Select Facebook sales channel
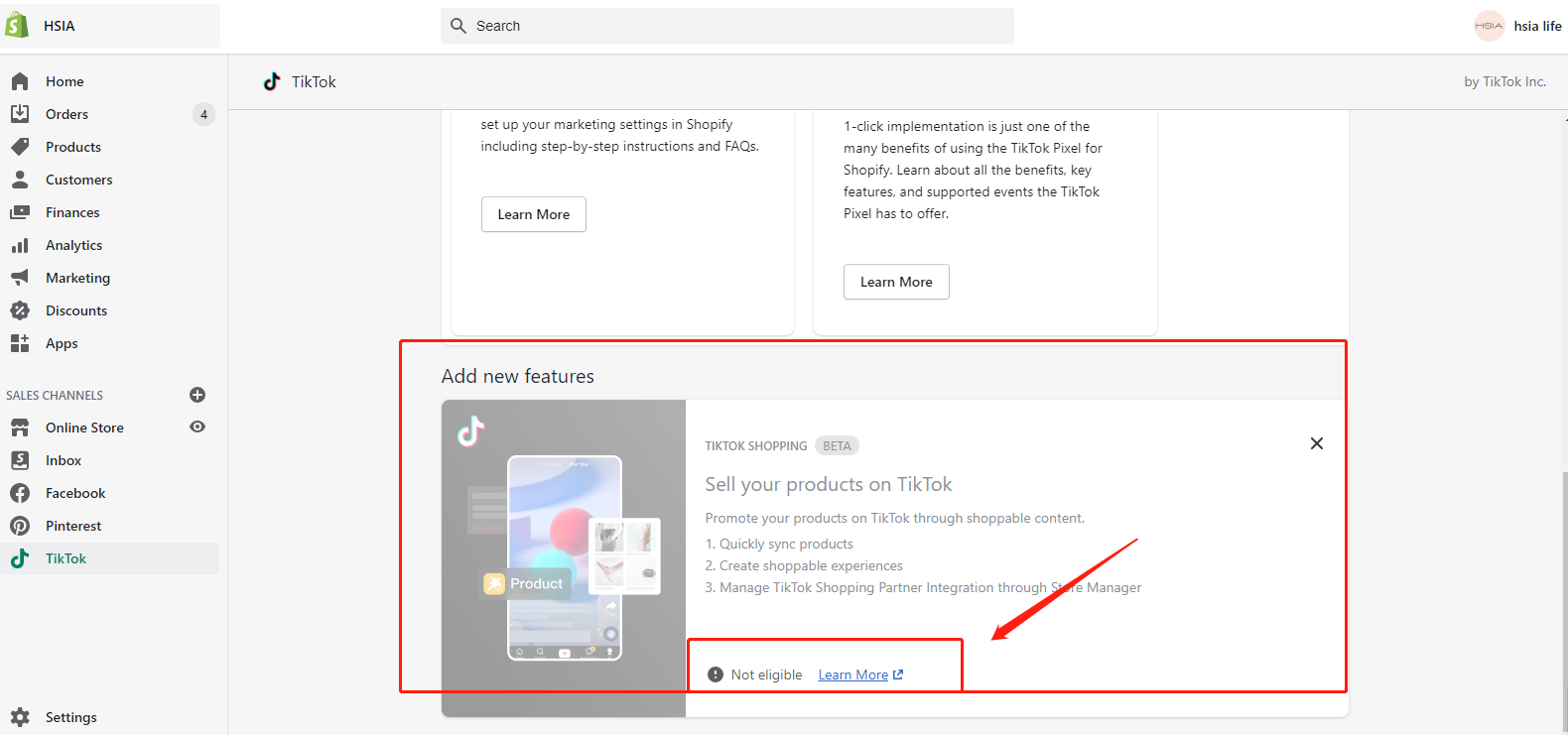Image resolution: width=1568 pixels, height=735 pixels. [x=75, y=493]
